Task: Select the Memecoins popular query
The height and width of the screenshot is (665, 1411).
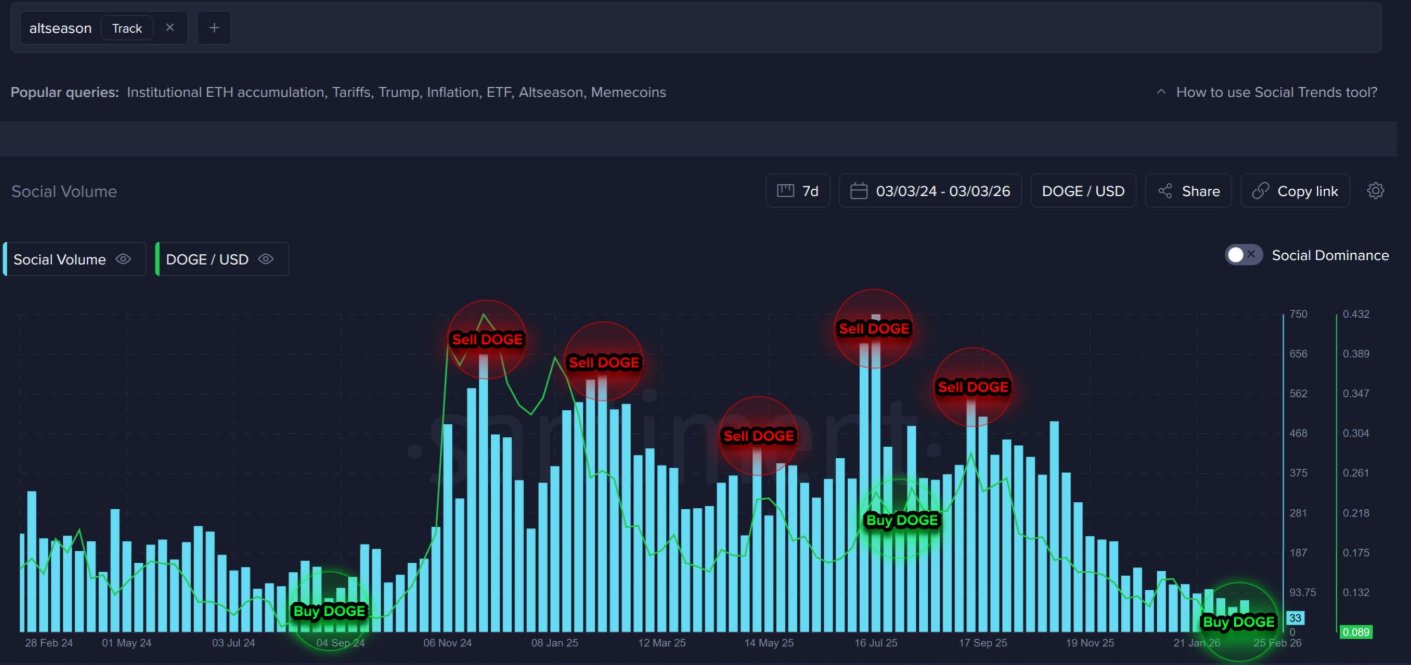Action: tap(628, 92)
